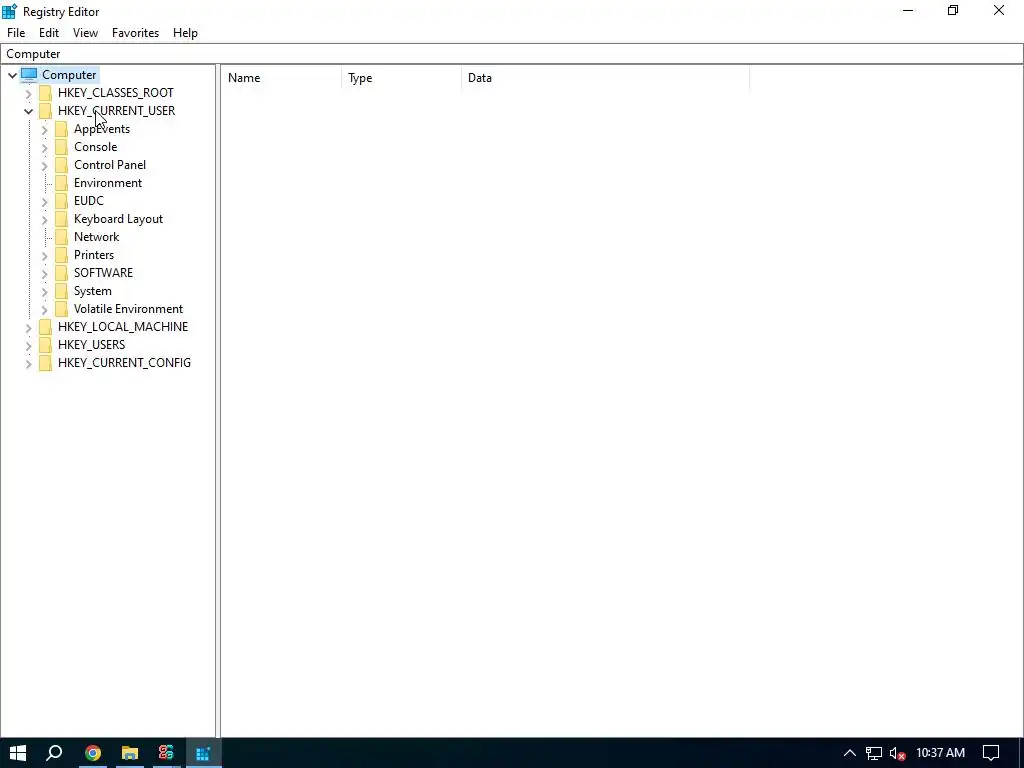The image size is (1024, 768).
Task: Click the System folder icon
Action: coord(61,291)
